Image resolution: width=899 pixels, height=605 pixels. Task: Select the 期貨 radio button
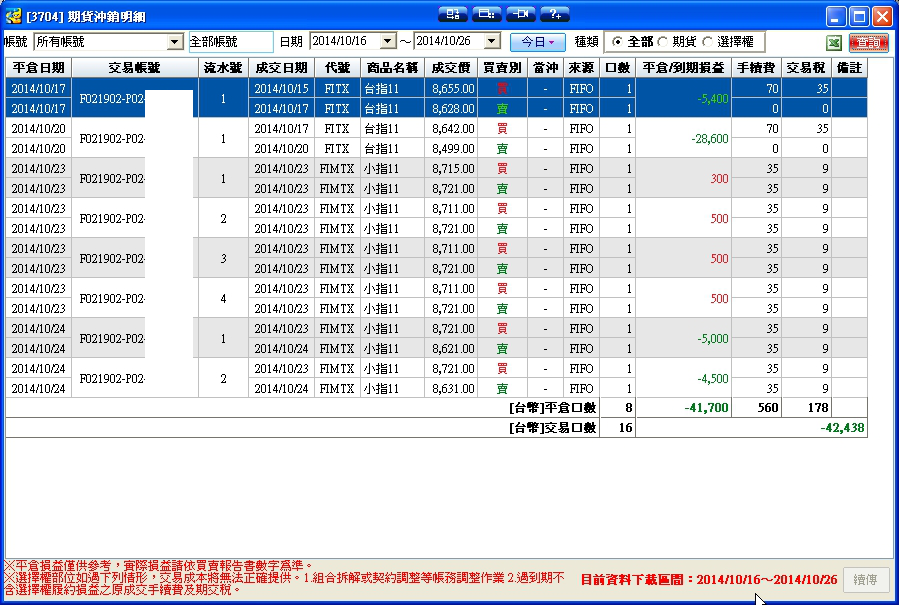[x=663, y=41]
